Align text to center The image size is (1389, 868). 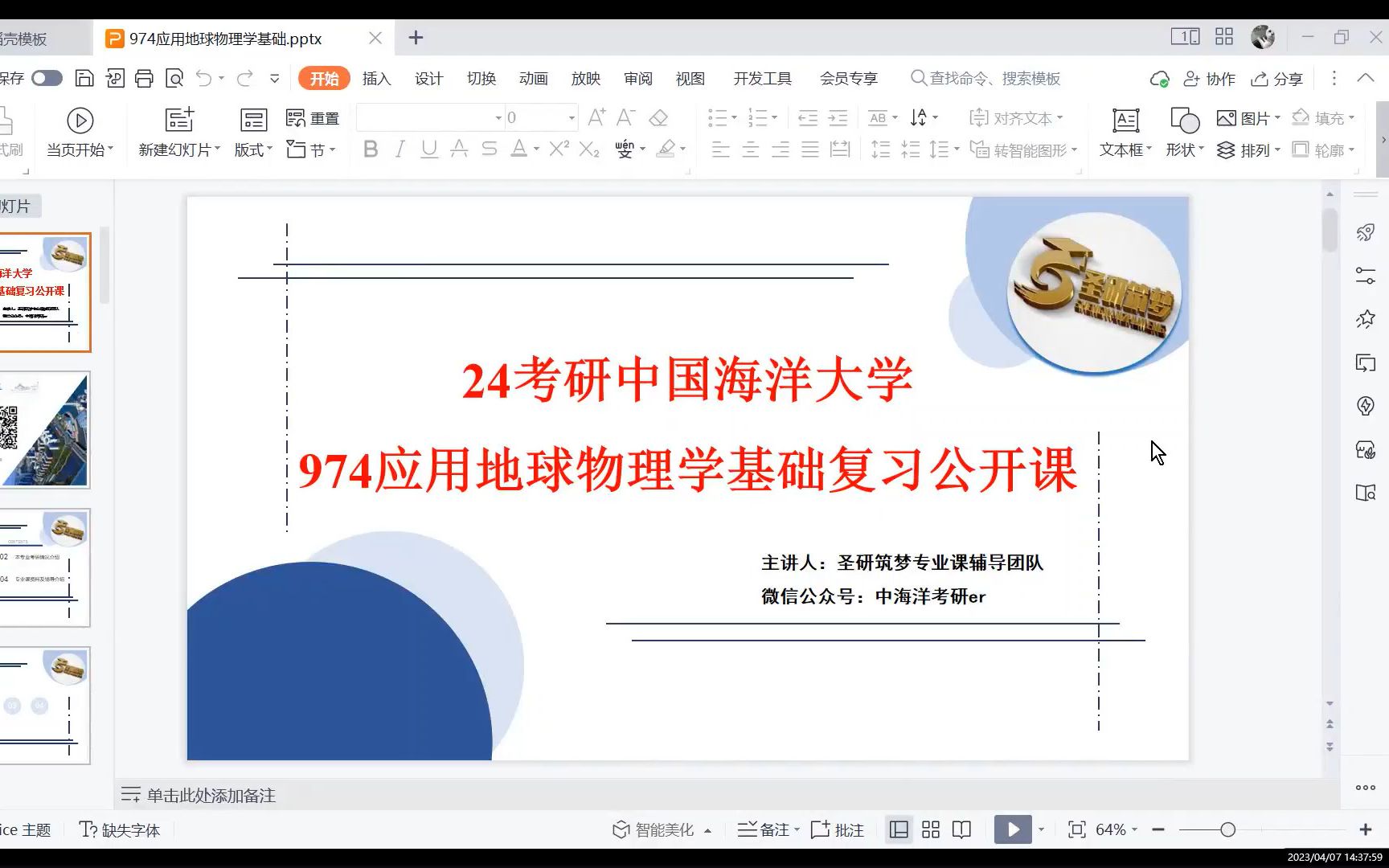coord(750,149)
